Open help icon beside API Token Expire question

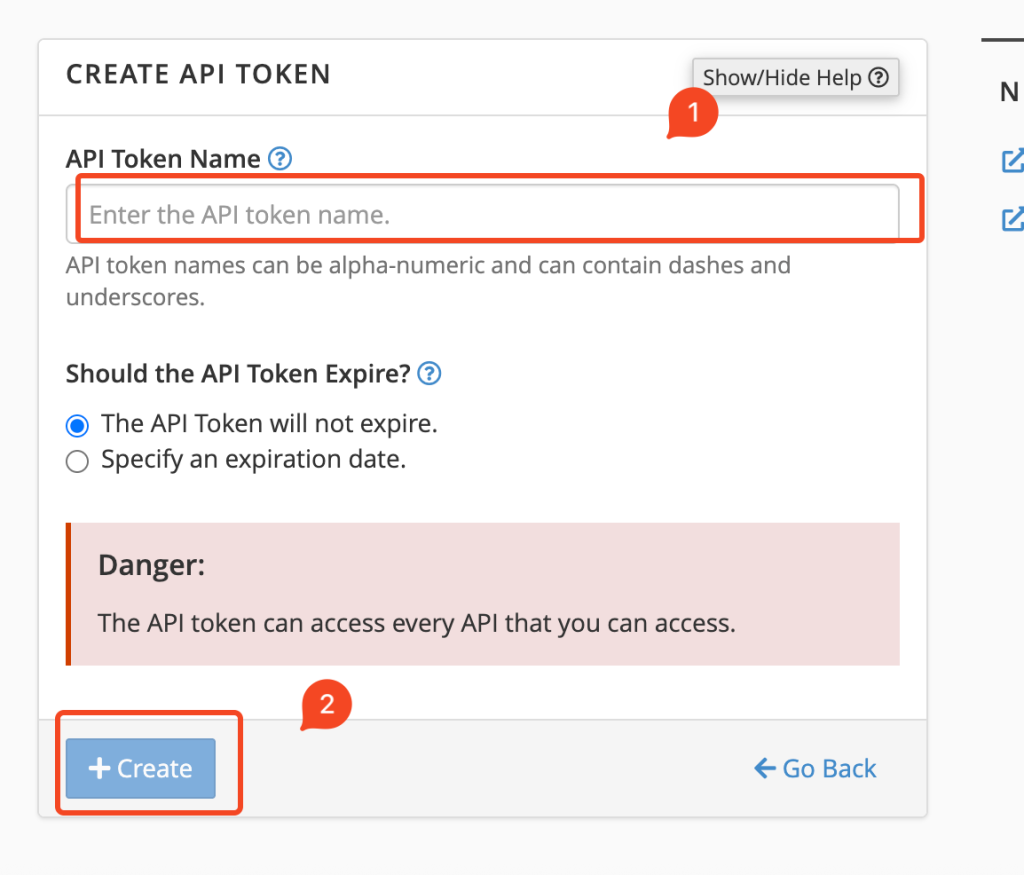pos(430,374)
